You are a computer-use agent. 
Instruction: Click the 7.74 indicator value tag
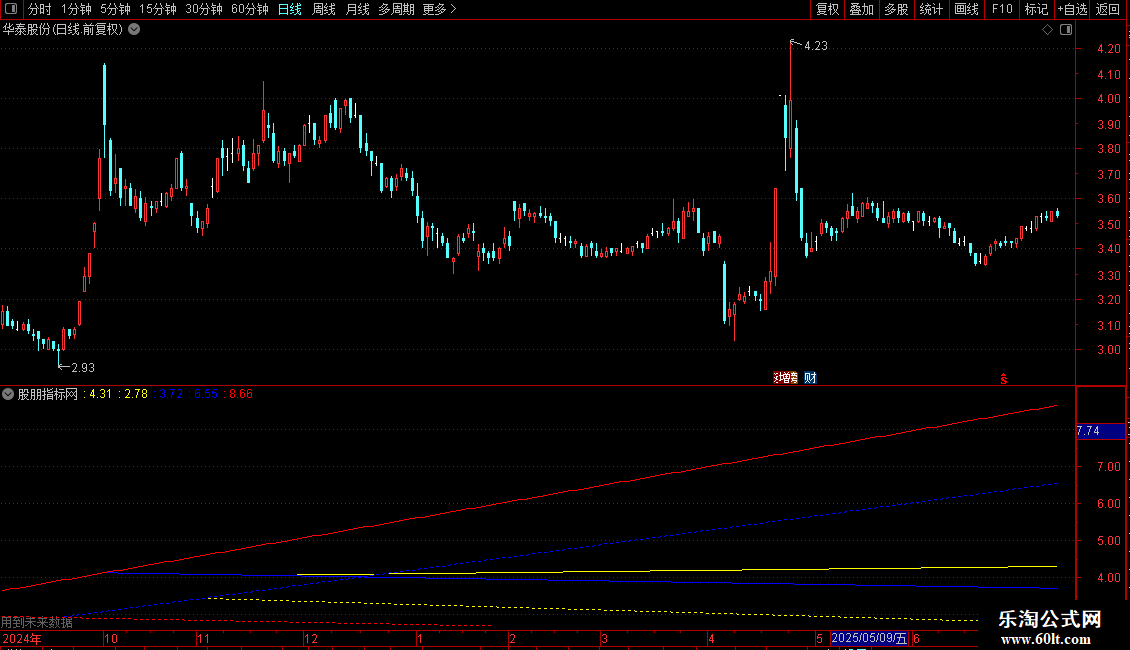[1100, 431]
